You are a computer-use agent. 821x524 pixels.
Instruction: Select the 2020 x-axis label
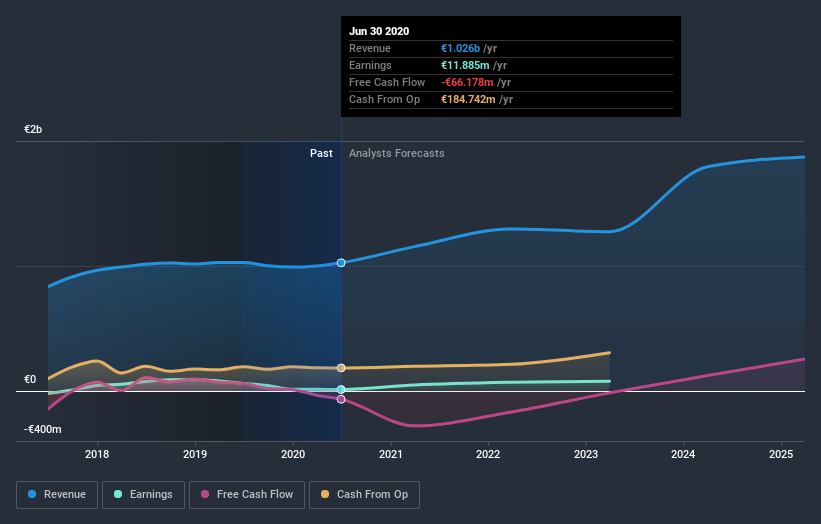pos(293,454)
